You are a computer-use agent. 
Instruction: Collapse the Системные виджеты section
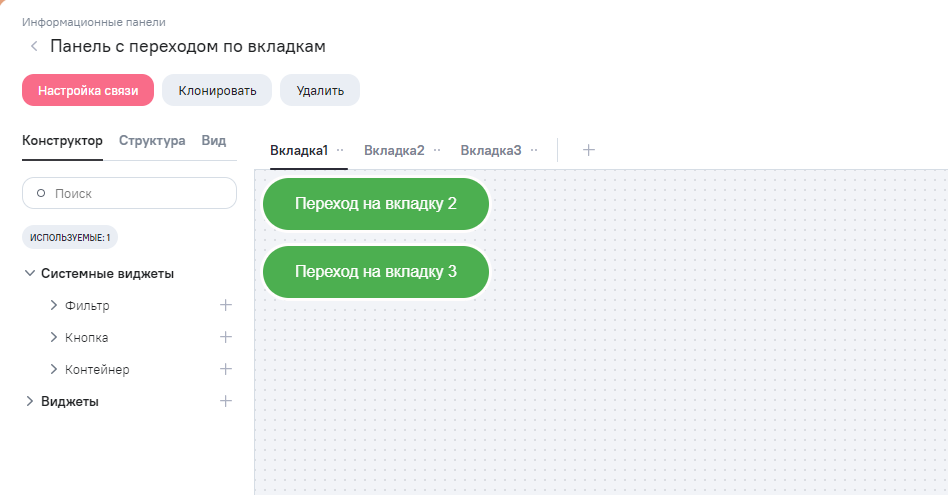coord(30,273)
